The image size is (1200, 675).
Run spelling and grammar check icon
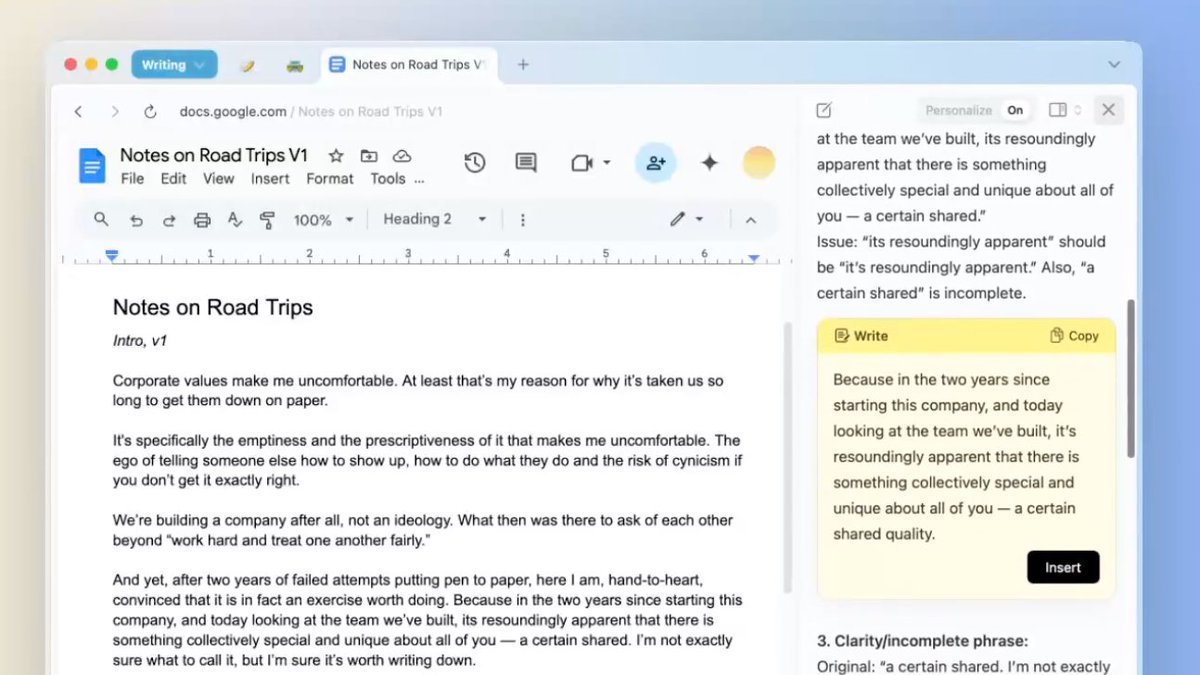click(235, 220)
